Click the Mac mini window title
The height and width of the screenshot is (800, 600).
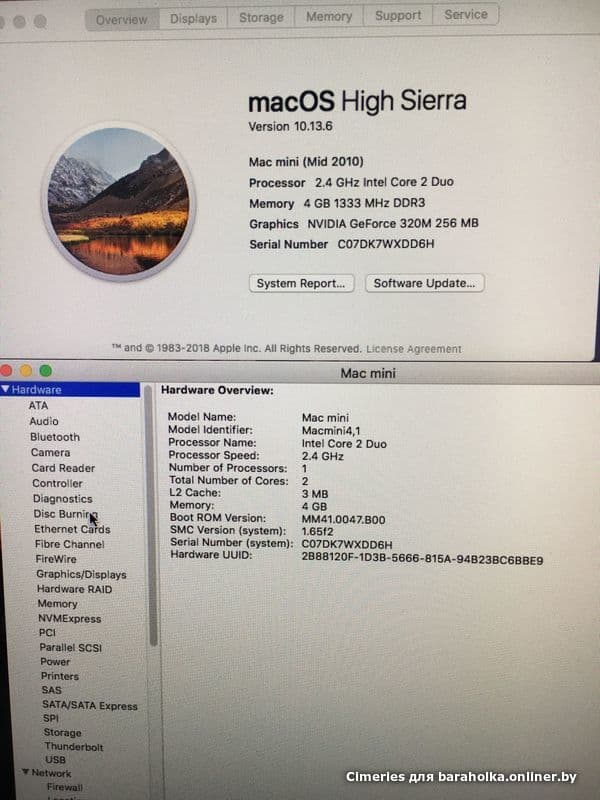[368, 373]
